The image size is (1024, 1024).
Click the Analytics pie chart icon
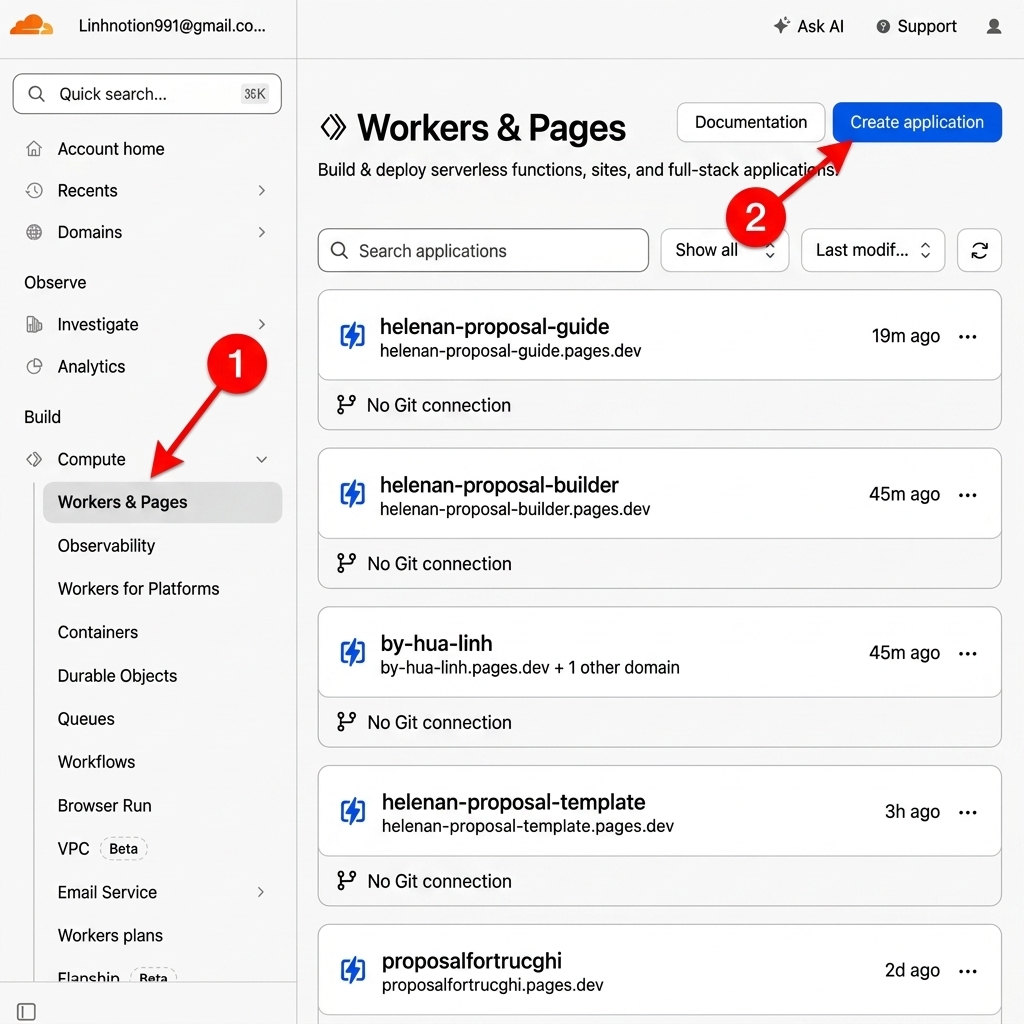coord(34,366)
